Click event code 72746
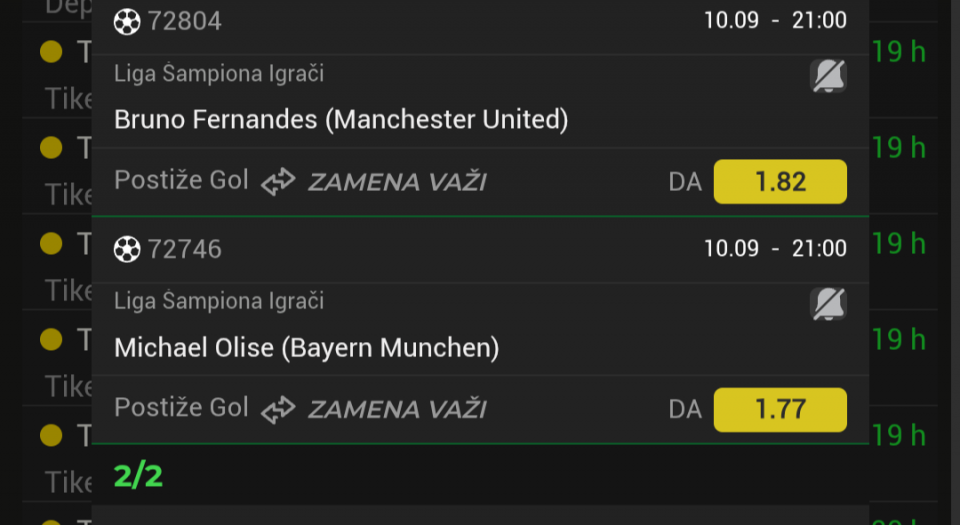960x525 pixels. click(185, 249)
